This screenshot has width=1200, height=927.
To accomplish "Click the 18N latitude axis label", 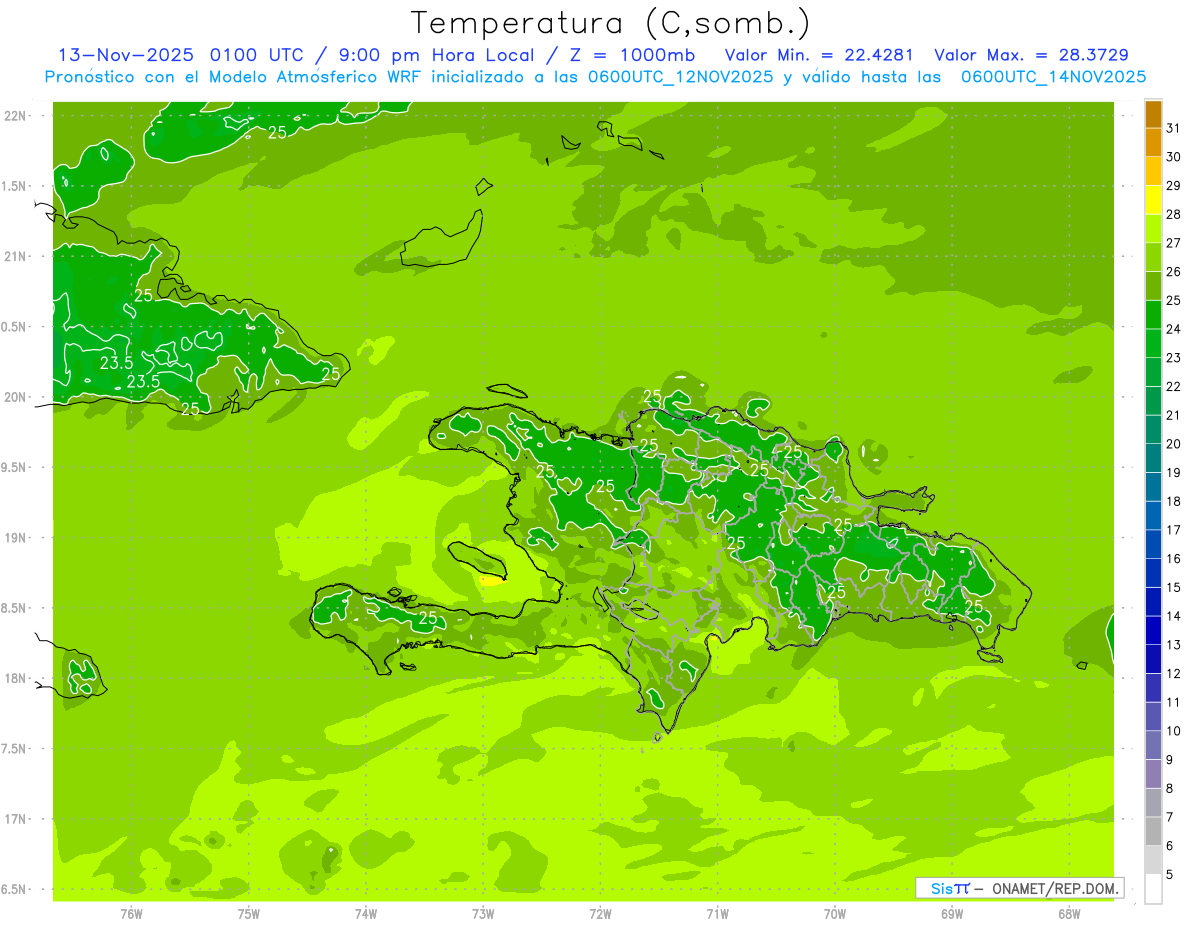I will (17, 678).
